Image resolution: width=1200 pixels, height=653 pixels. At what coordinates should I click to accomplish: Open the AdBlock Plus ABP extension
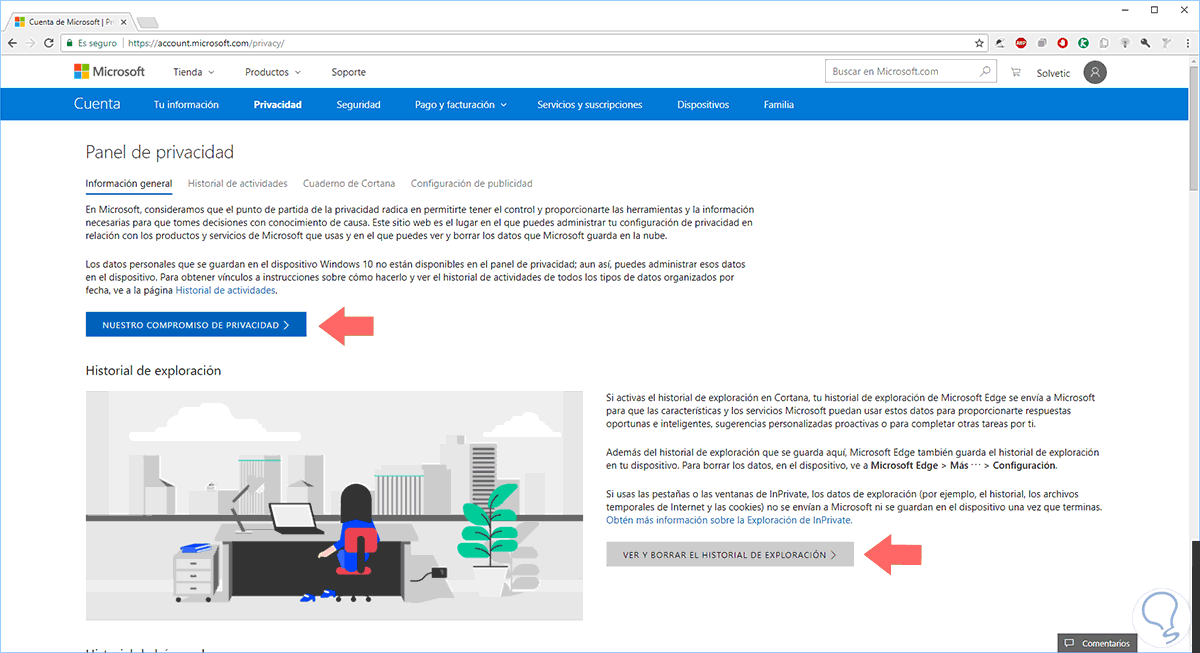1021,43
